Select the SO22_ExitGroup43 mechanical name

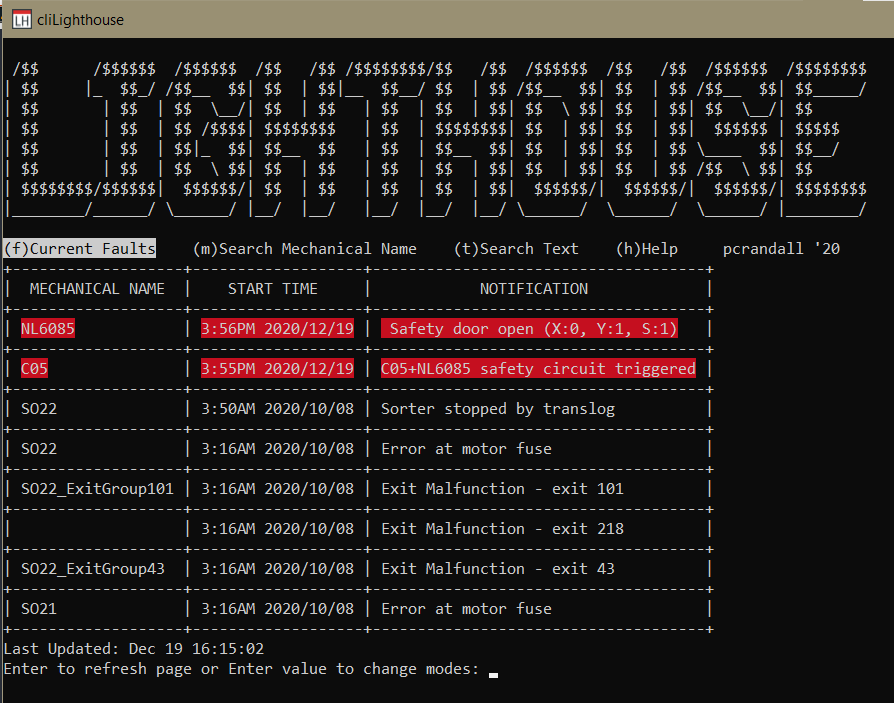(92, 568)
